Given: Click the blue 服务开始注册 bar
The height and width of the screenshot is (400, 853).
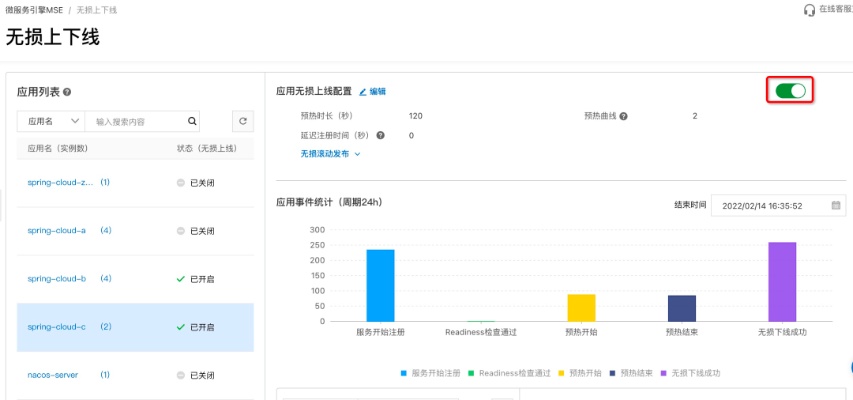Looking at the screenshot, I should pyautogui.click(x=380, y=286).
